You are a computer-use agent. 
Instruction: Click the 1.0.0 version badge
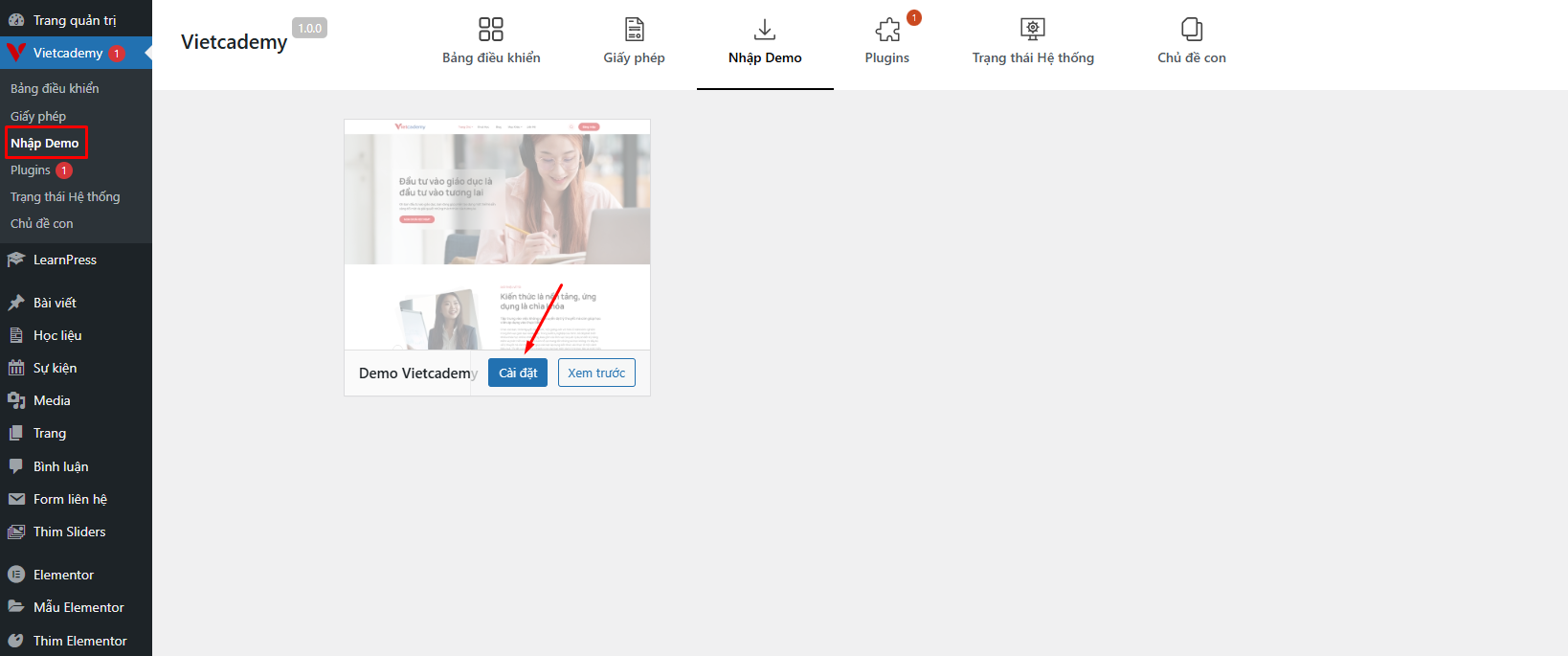(x=310, y=28)
